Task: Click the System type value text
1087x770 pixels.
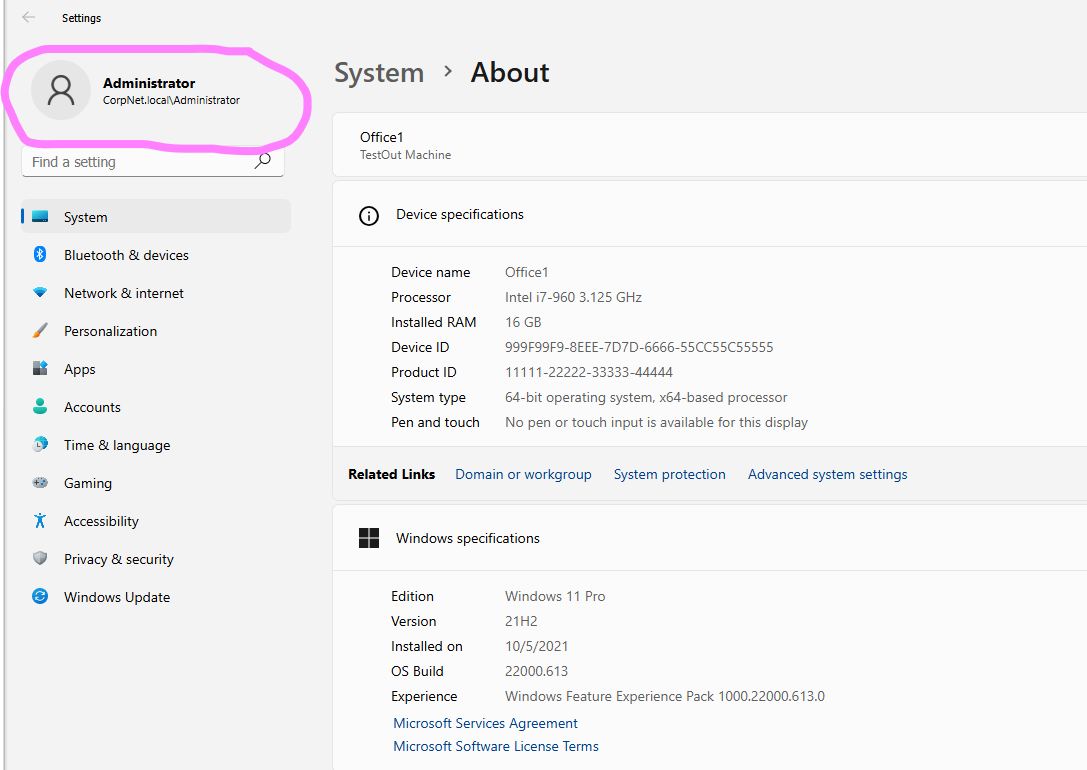Action: click(x=646, y=397)
